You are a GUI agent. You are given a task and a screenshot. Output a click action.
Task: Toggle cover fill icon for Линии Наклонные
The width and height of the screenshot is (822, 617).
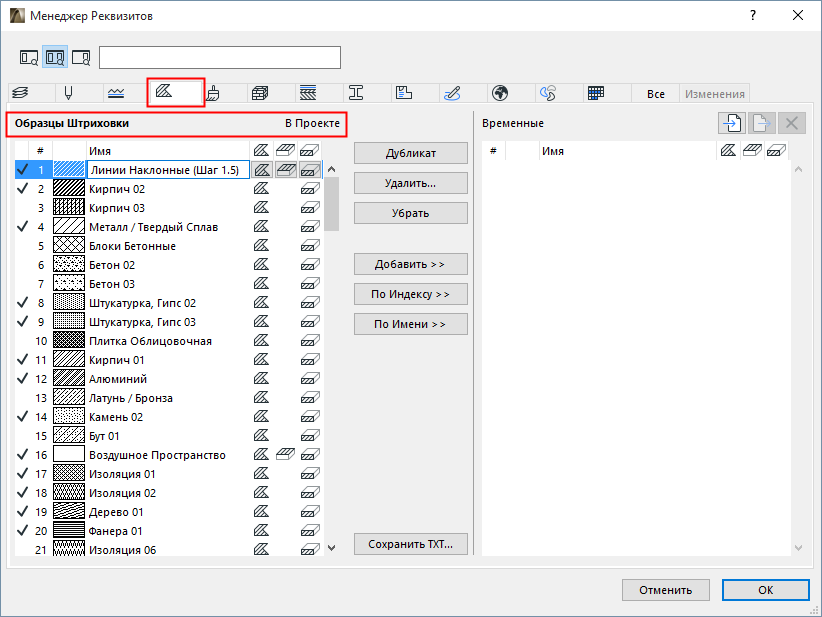click(286, 170)
